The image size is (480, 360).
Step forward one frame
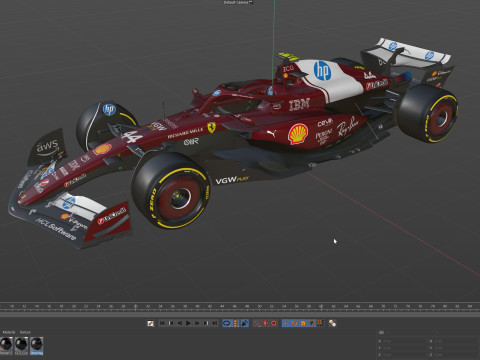point(197,323)
